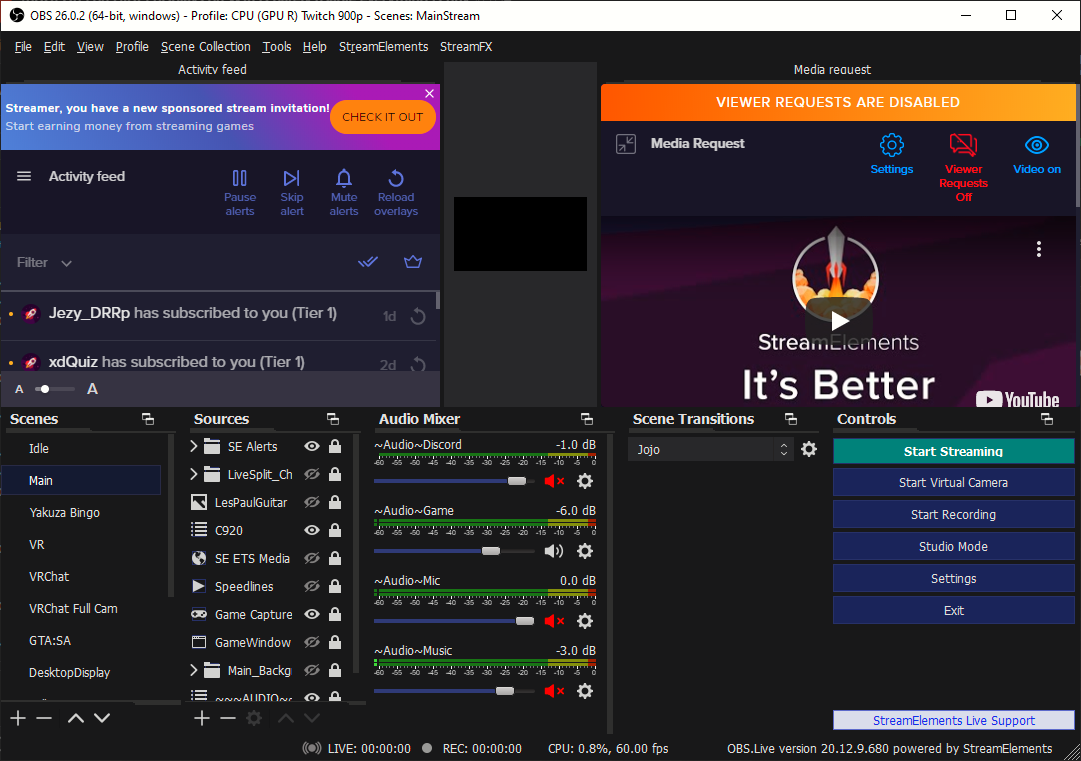Screen dimensions: 1081x761
Task: Open the Jojo transition dropdown
Action: coord(710,450)
